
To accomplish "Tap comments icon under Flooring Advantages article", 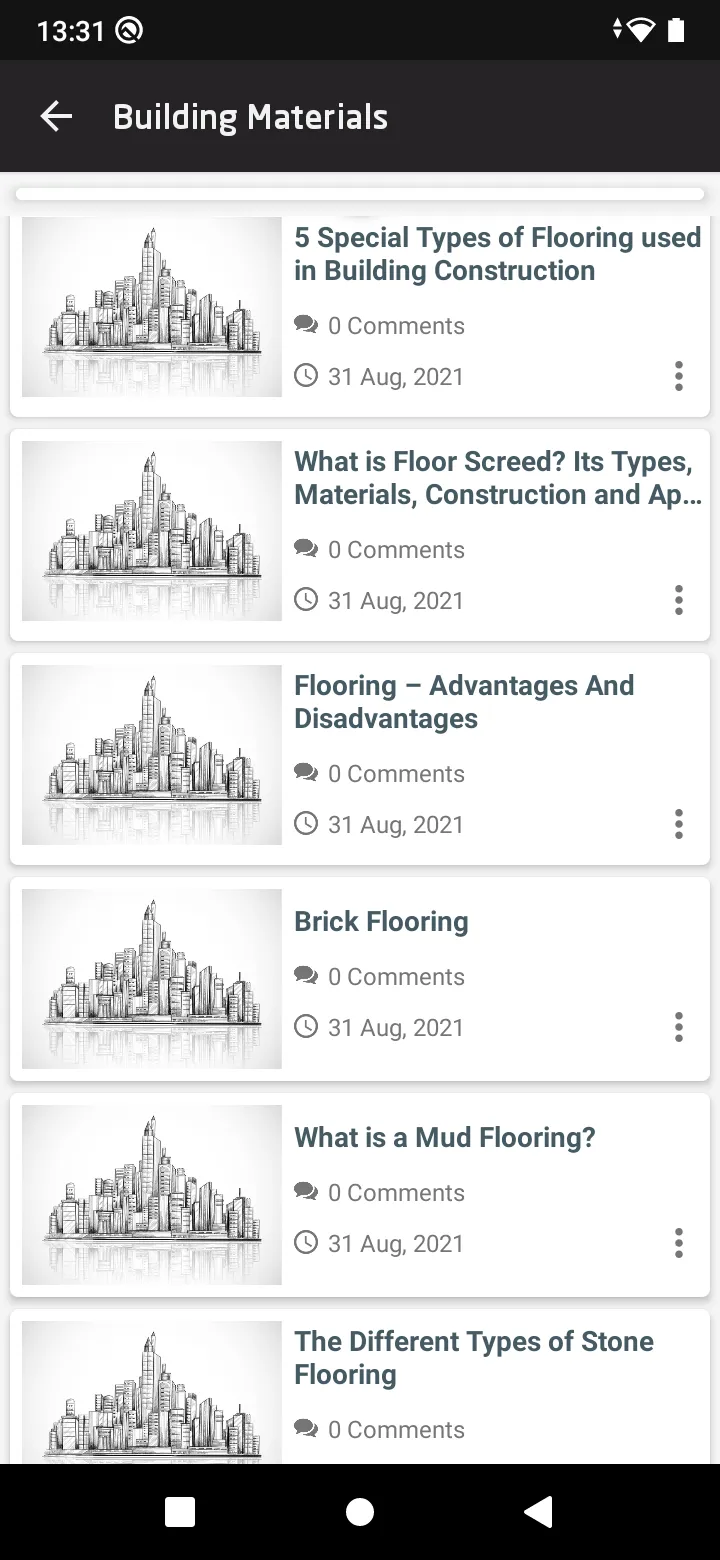I will (306, 773).
